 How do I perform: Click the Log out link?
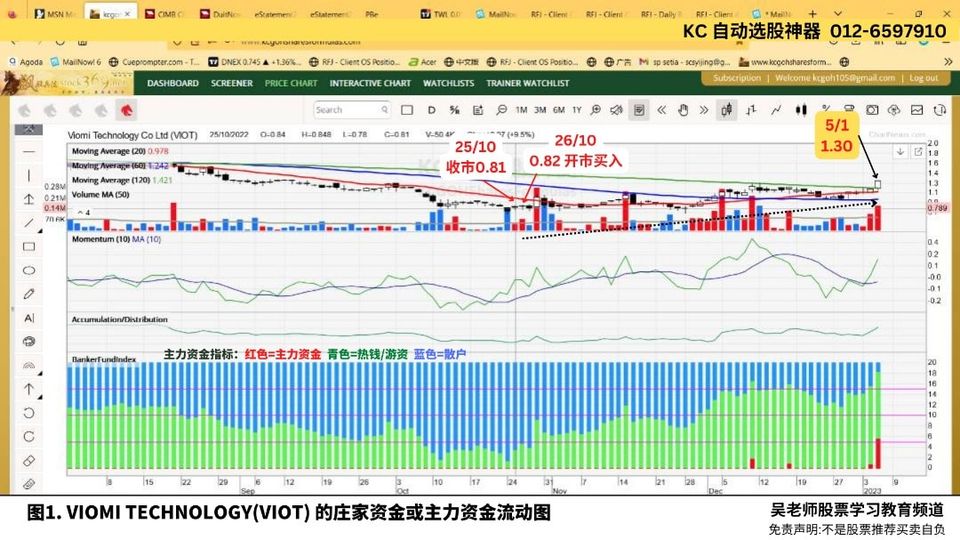coord(923,78)
